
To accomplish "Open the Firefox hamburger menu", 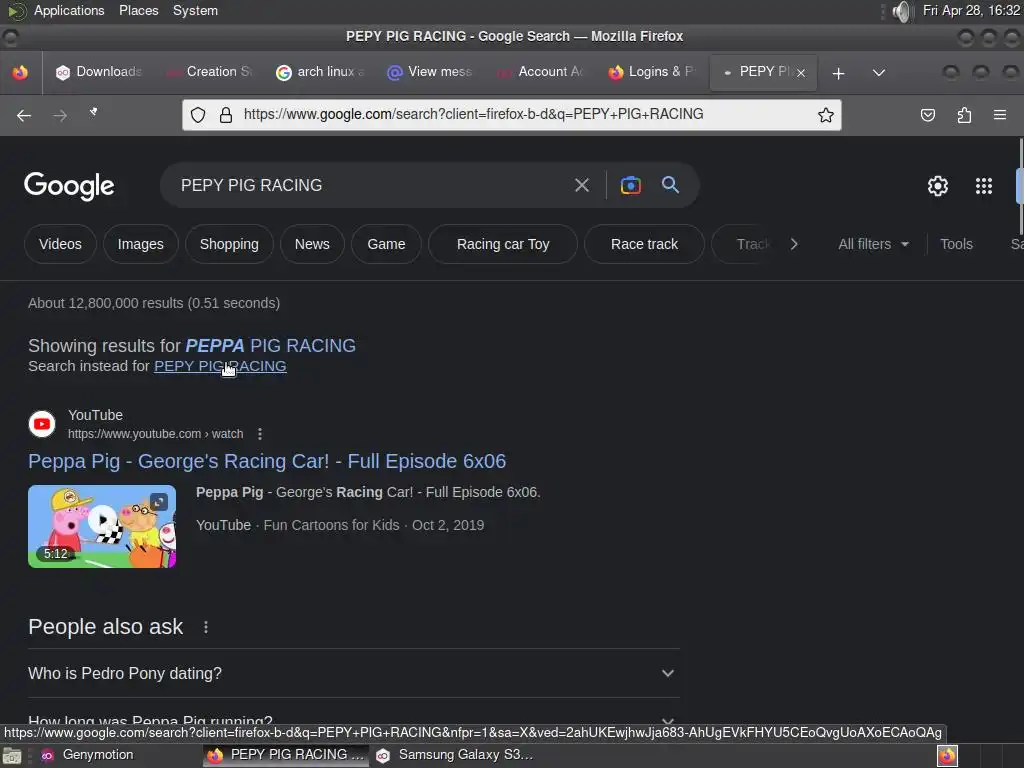I will (1000, 115).
